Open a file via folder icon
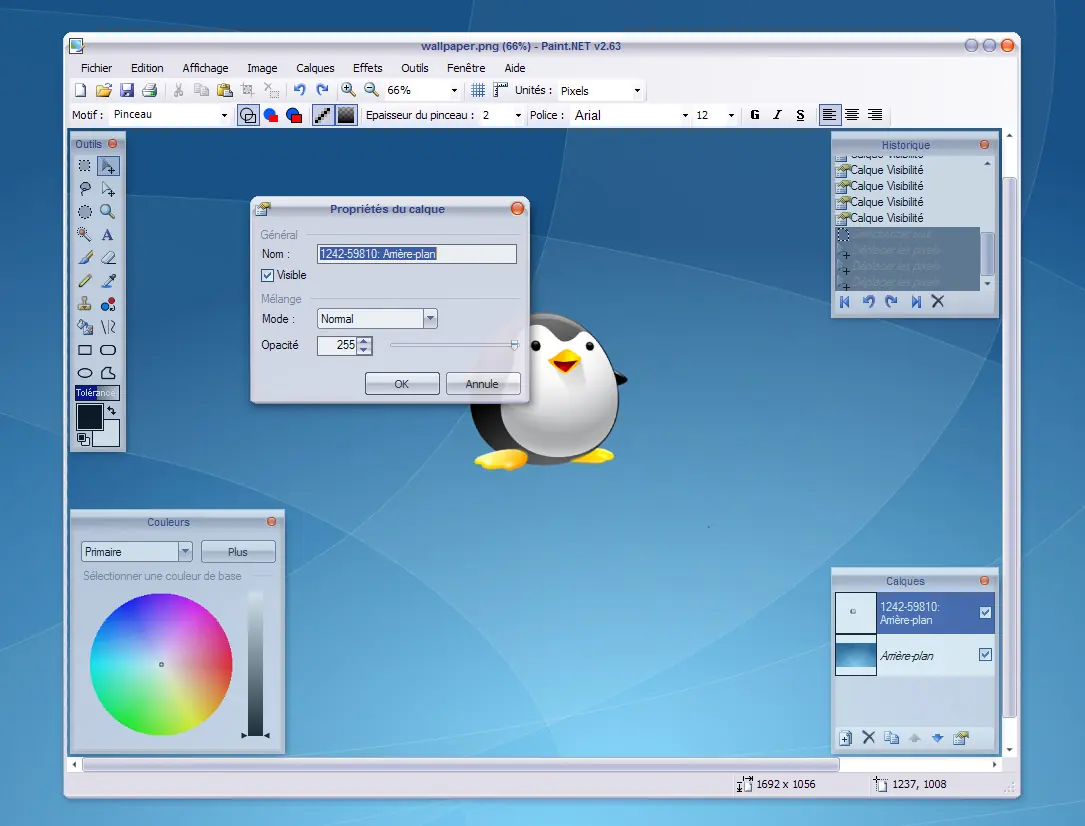1085x826 pixels. click(x=104, y=90)
